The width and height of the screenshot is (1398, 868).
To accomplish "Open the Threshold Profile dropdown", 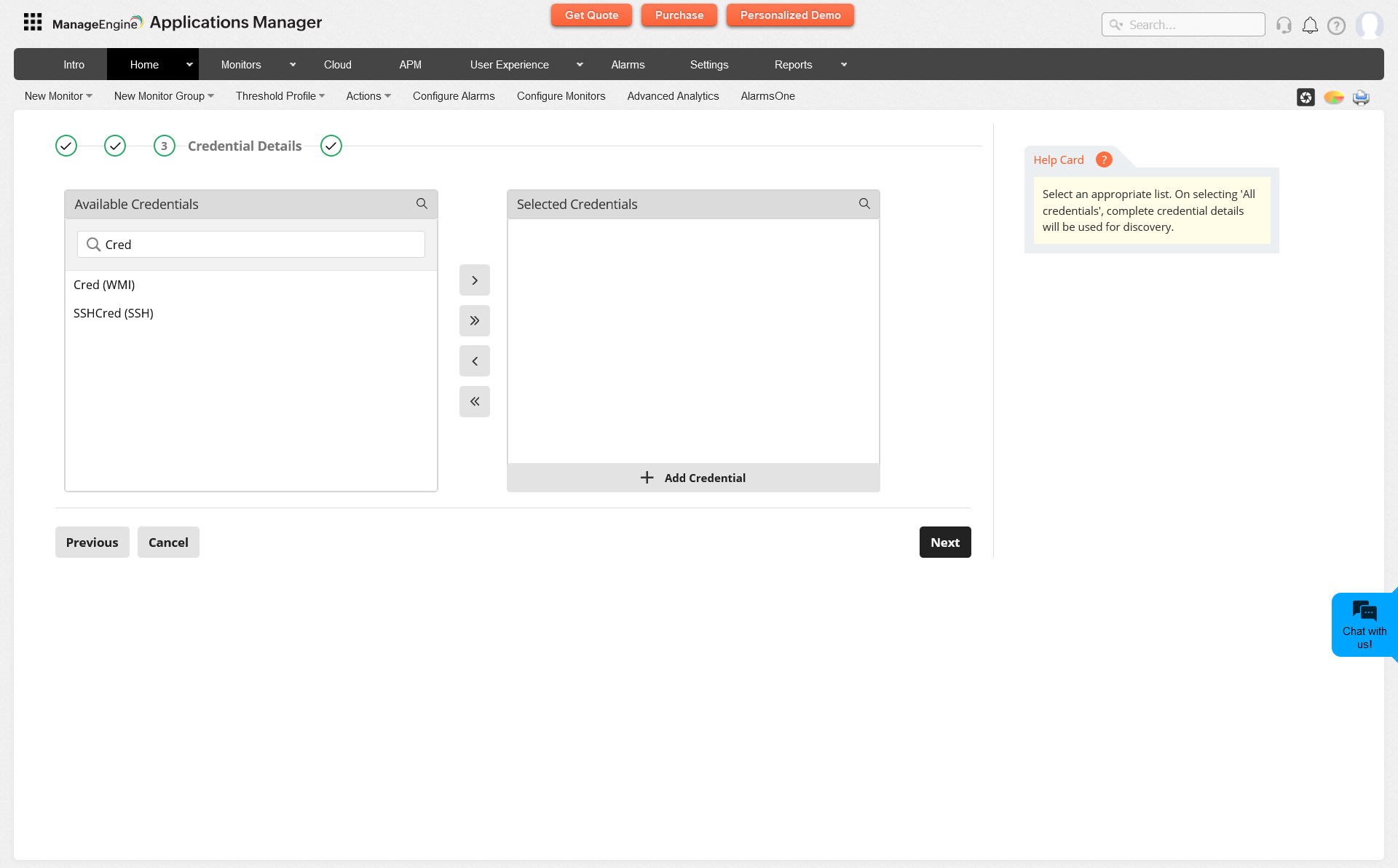I will point(280,96).
